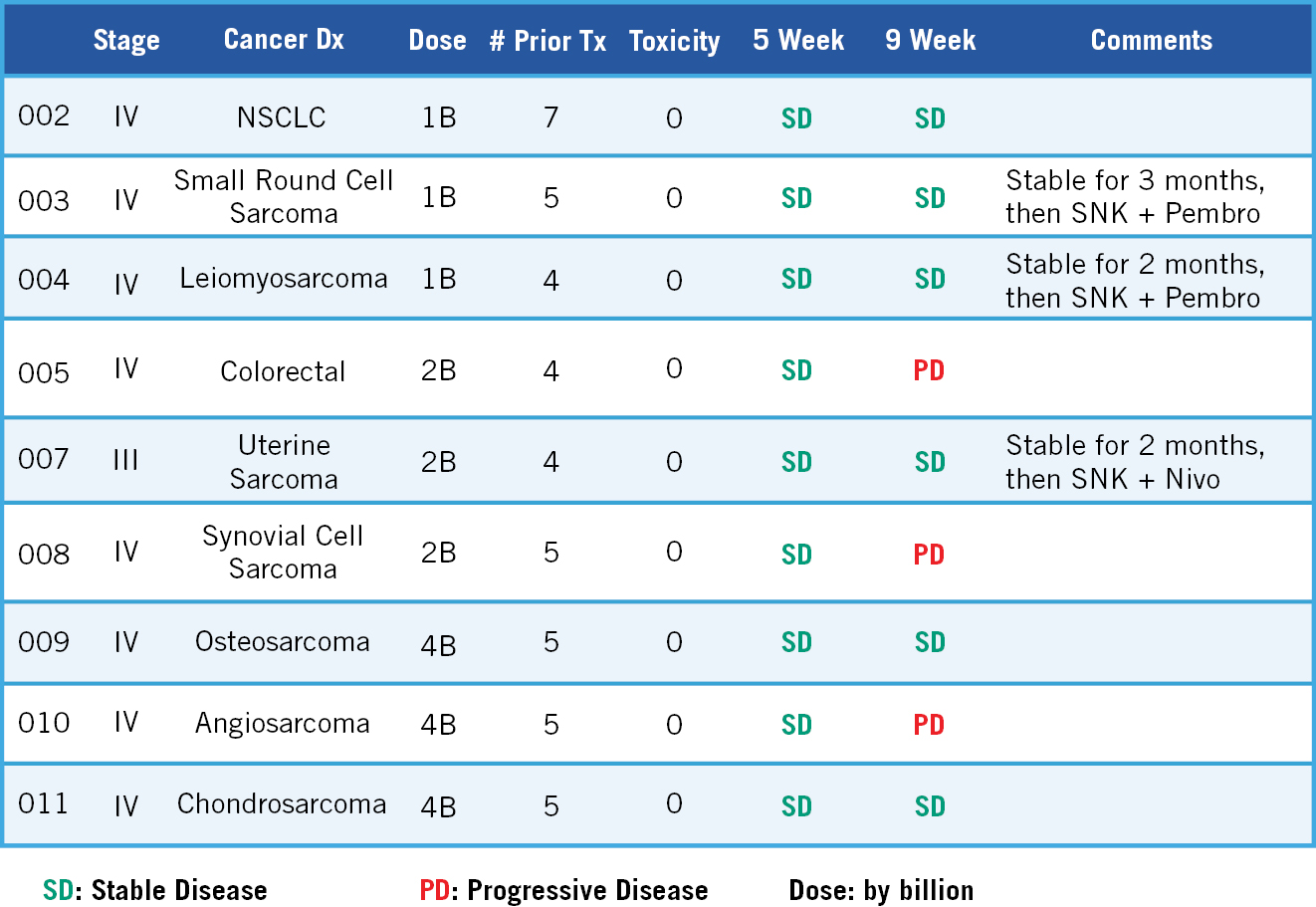Image resolution: width=1316 pixels, height=907 pixels.
Task: Click the 5 Week column header
Action: click(x=798, y=41)
